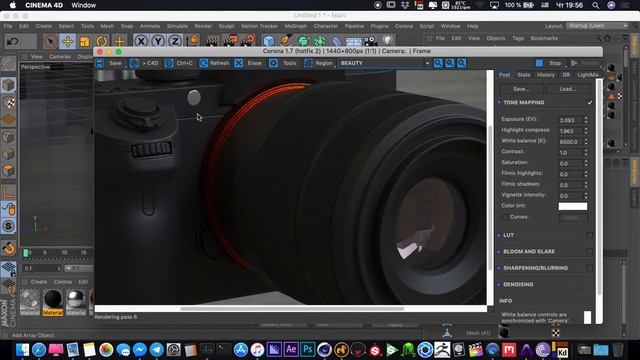Activate the Rotate tool
The width and height of the screenshot is (640, 360).
tap(102, 42)
